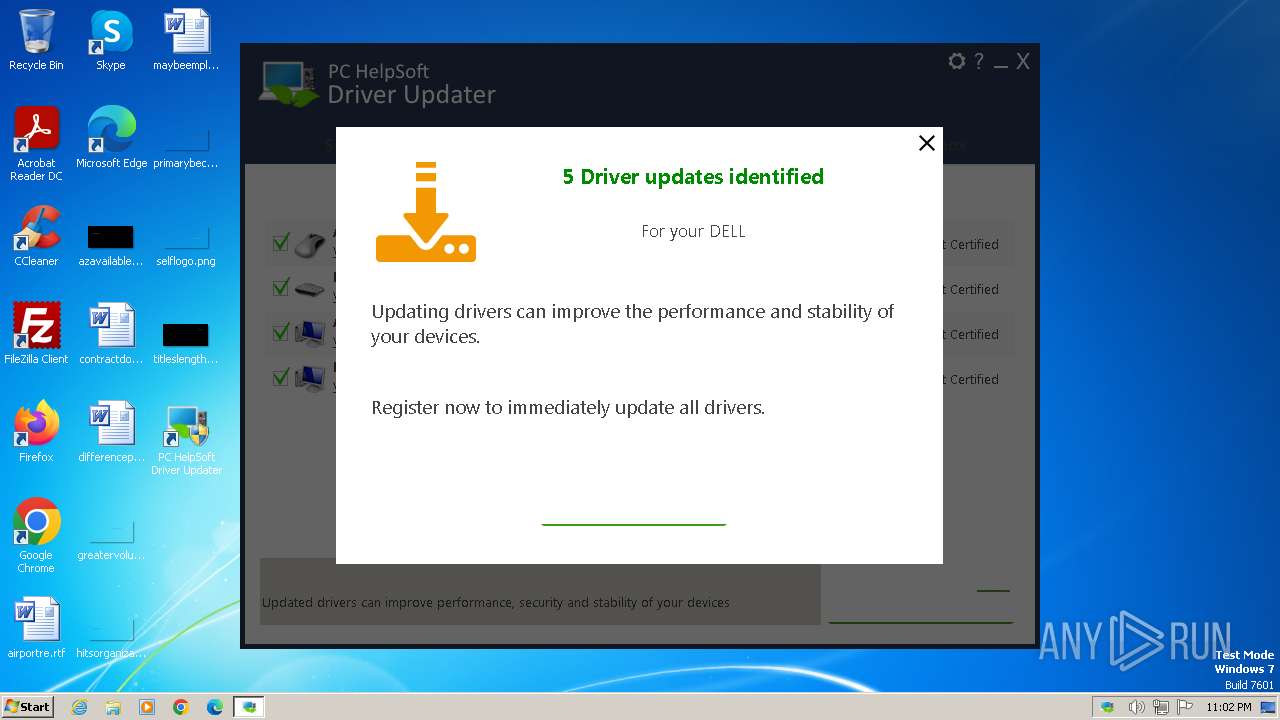The height and width of the screenshot is (720, 1280).
Task: Select the mouse device icon in list
Action: 311,244
